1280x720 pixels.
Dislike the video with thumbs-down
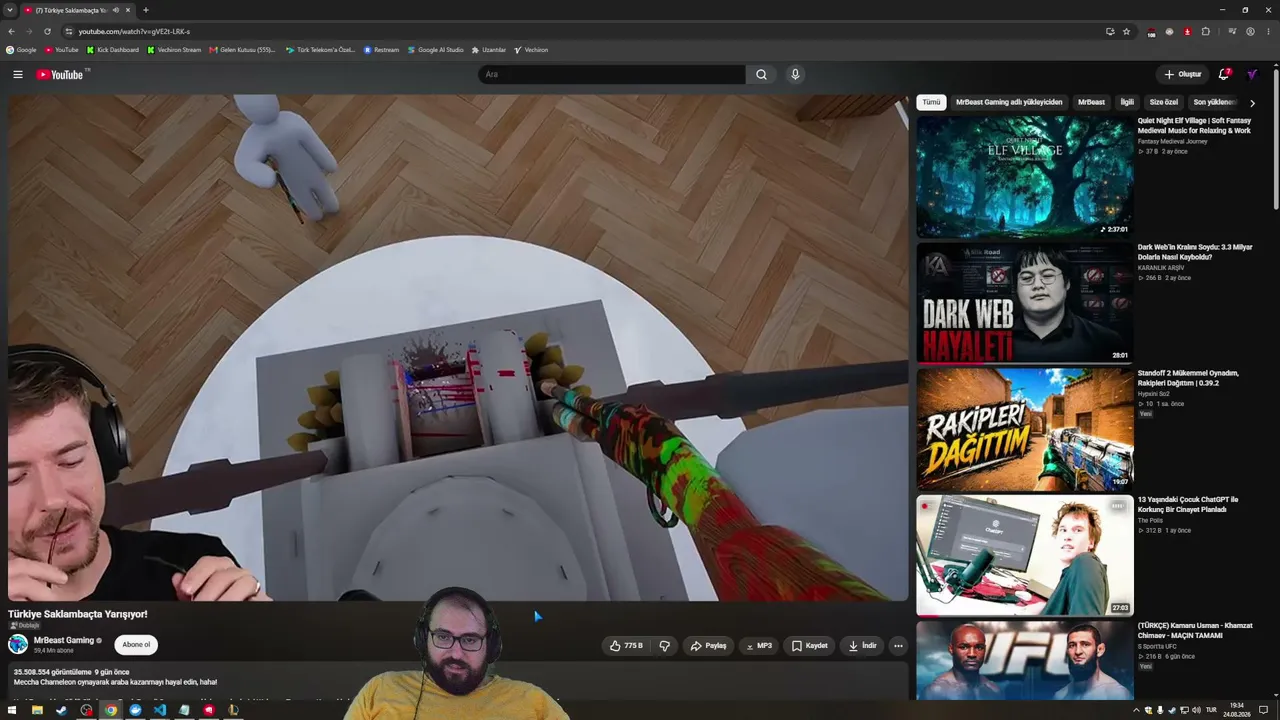tap(665, 646)
